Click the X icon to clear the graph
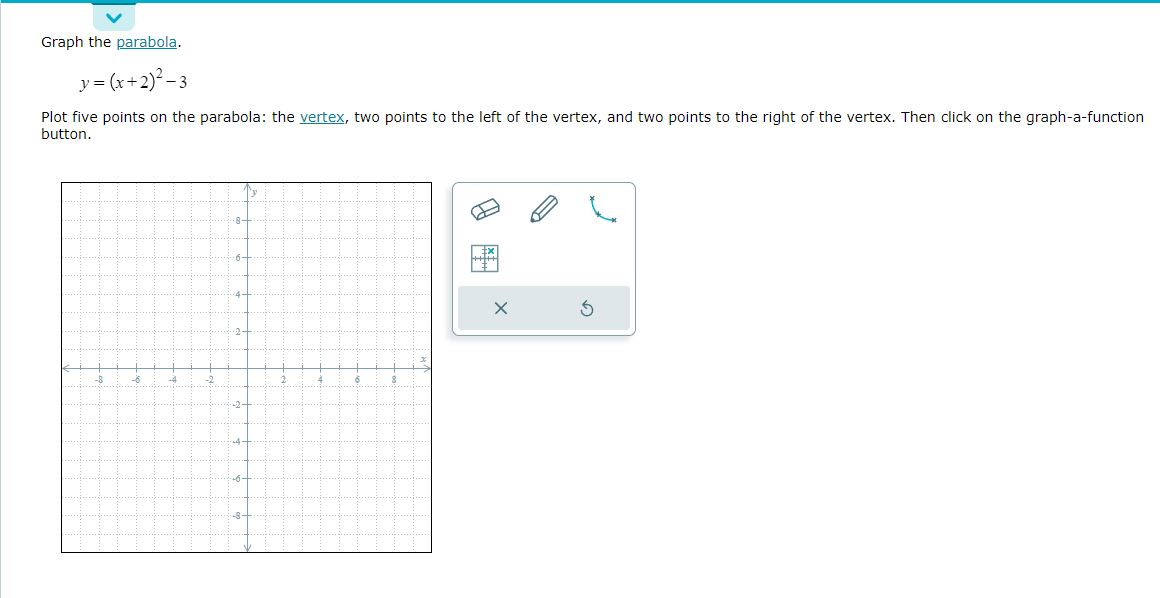 pos(501,308)
